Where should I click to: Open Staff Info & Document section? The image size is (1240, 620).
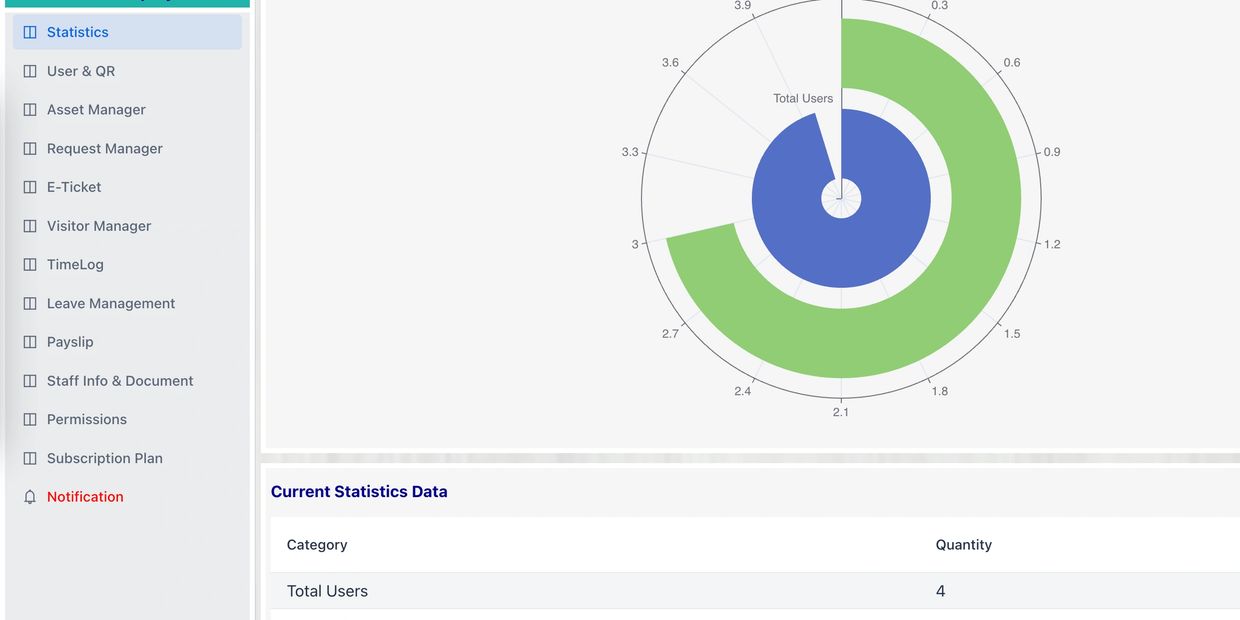click(x=120, y=381)
